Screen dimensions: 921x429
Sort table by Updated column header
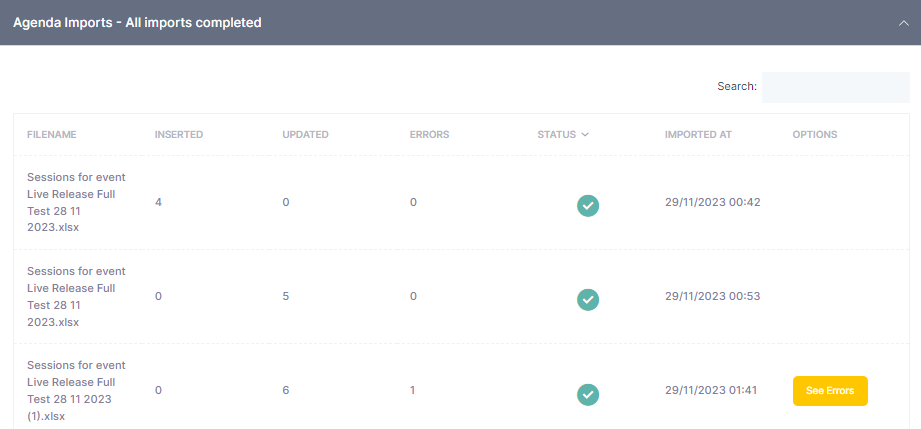(306, 135)
